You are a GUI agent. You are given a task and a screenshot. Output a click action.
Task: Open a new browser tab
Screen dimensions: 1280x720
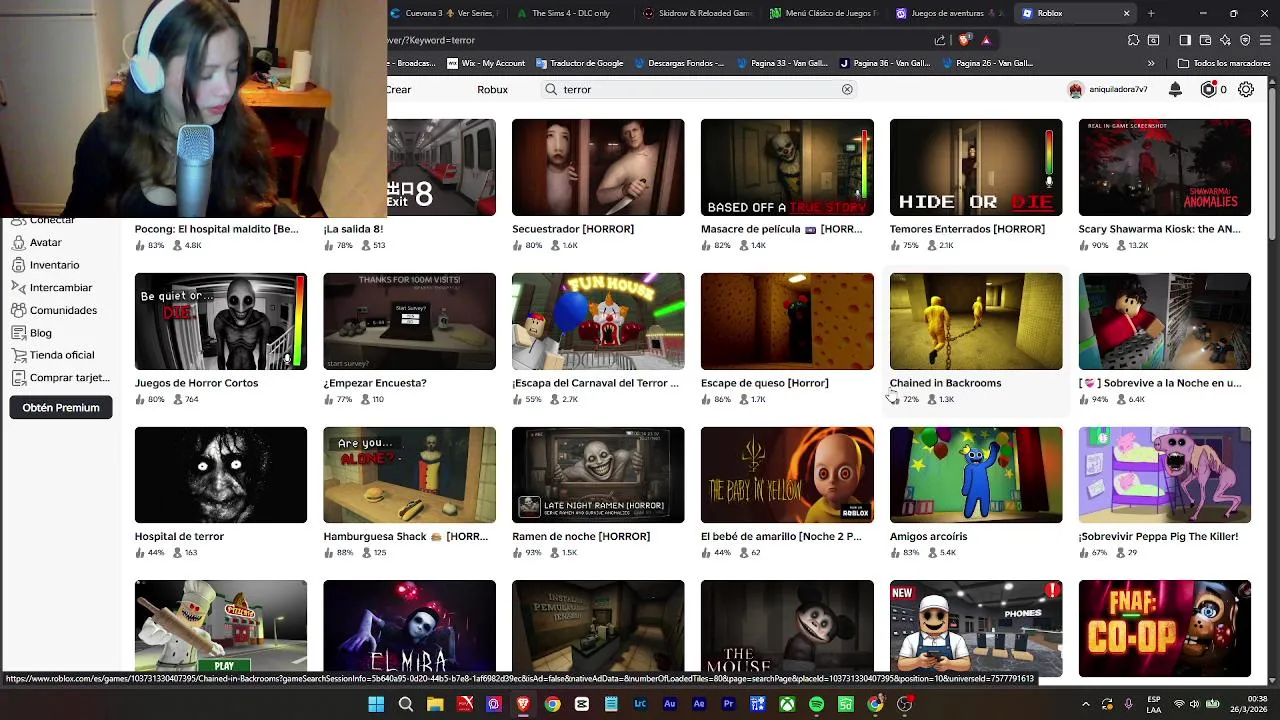tap(1151, 13)
